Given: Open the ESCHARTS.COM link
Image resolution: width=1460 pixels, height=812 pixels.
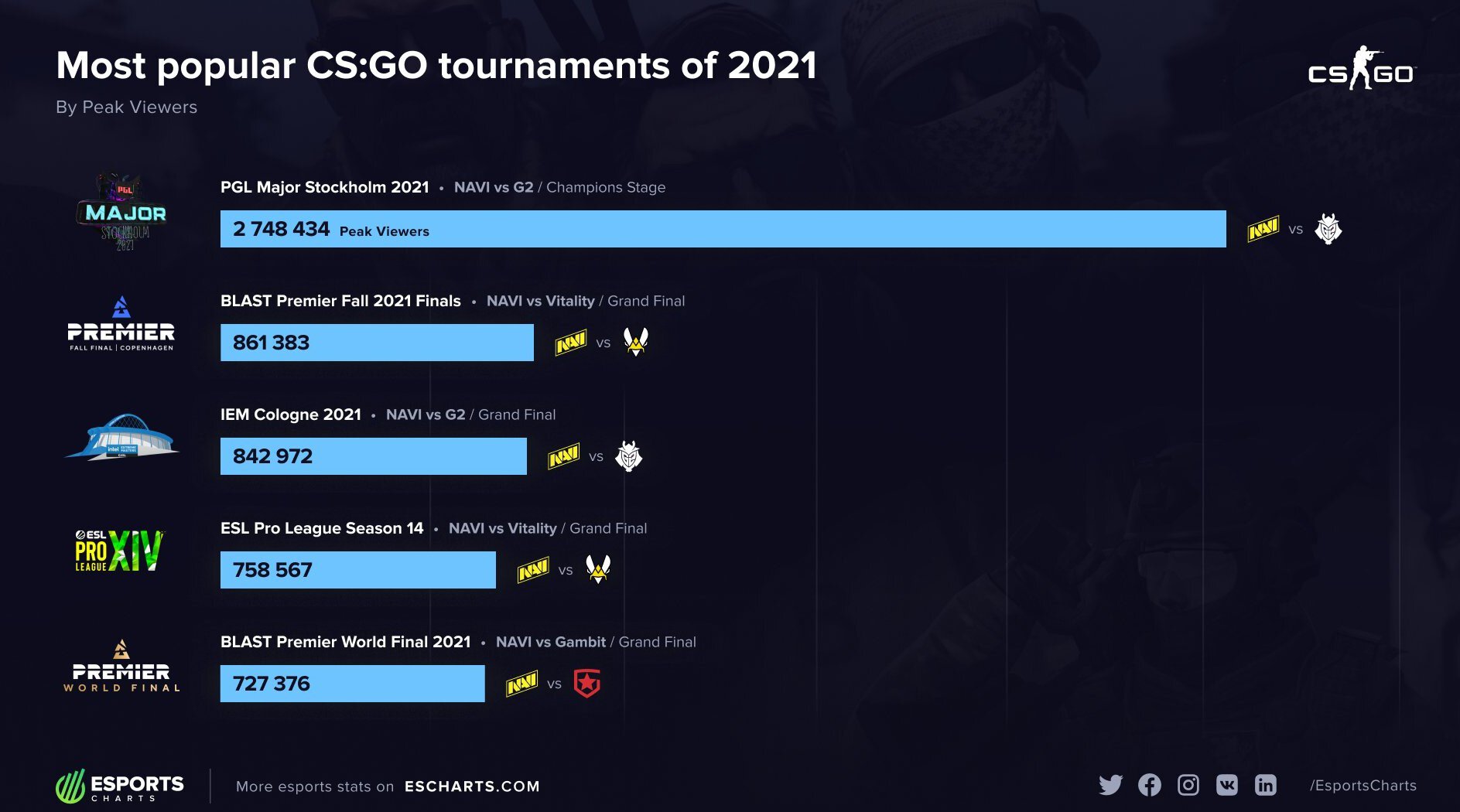Looking at the screenshot, I should (472, 786).
